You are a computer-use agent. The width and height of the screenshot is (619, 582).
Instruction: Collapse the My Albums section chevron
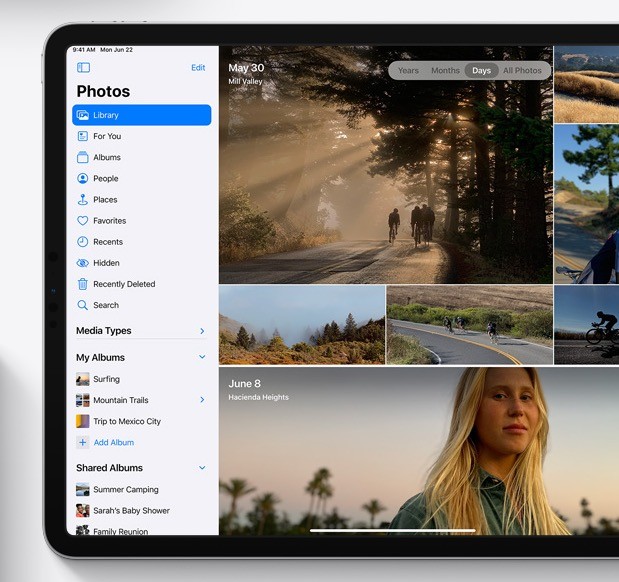coord(202,357)
